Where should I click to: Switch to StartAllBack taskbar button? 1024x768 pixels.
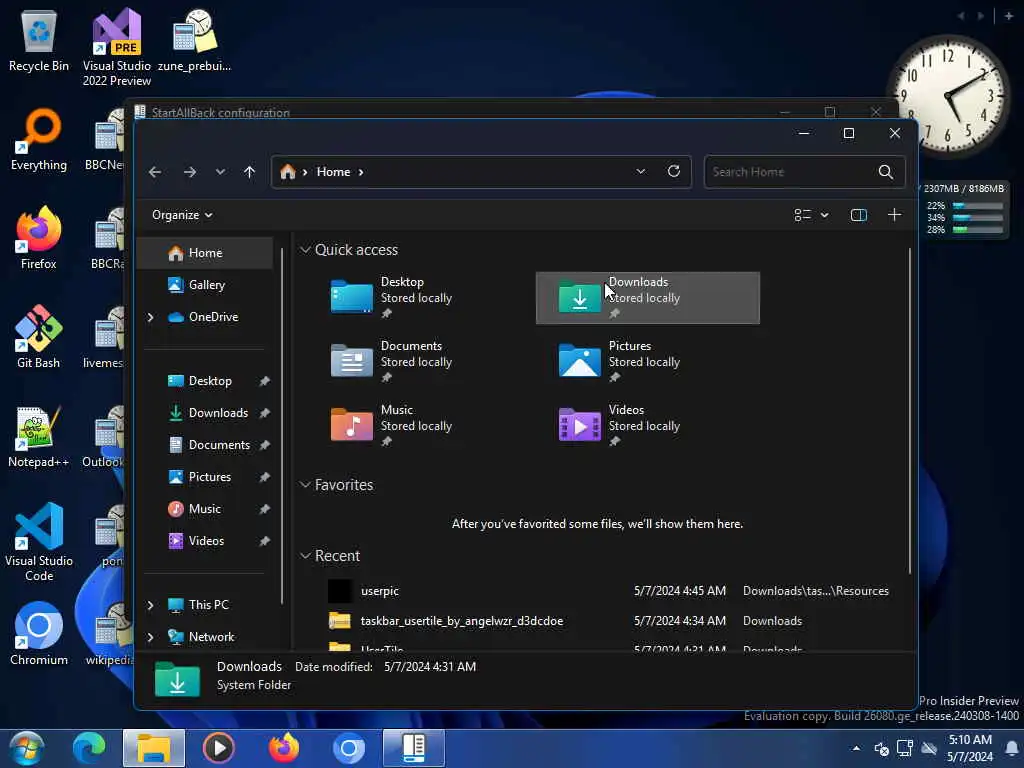coord(413,748)
